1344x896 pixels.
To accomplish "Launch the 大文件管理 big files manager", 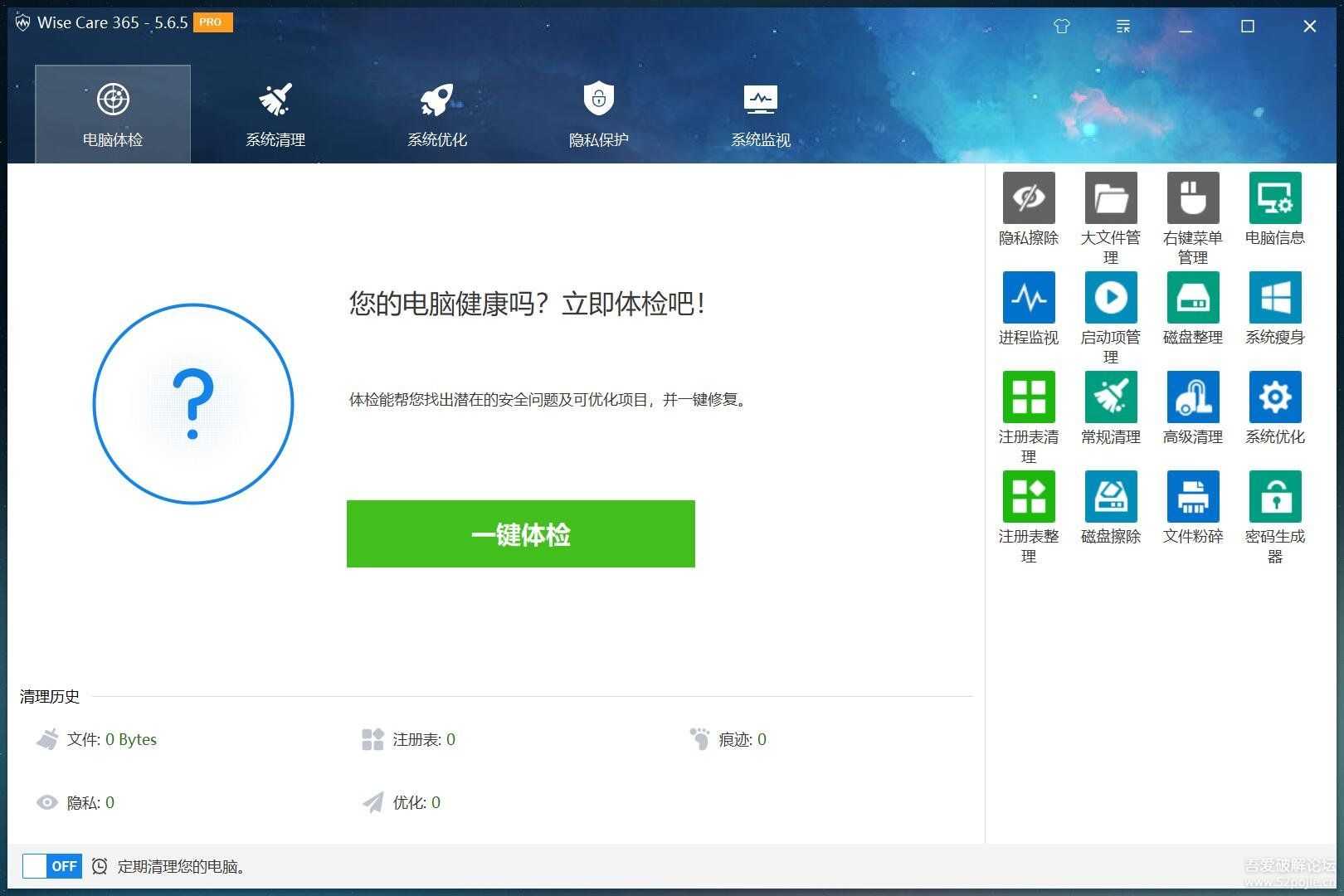I will pos(1110,198).
